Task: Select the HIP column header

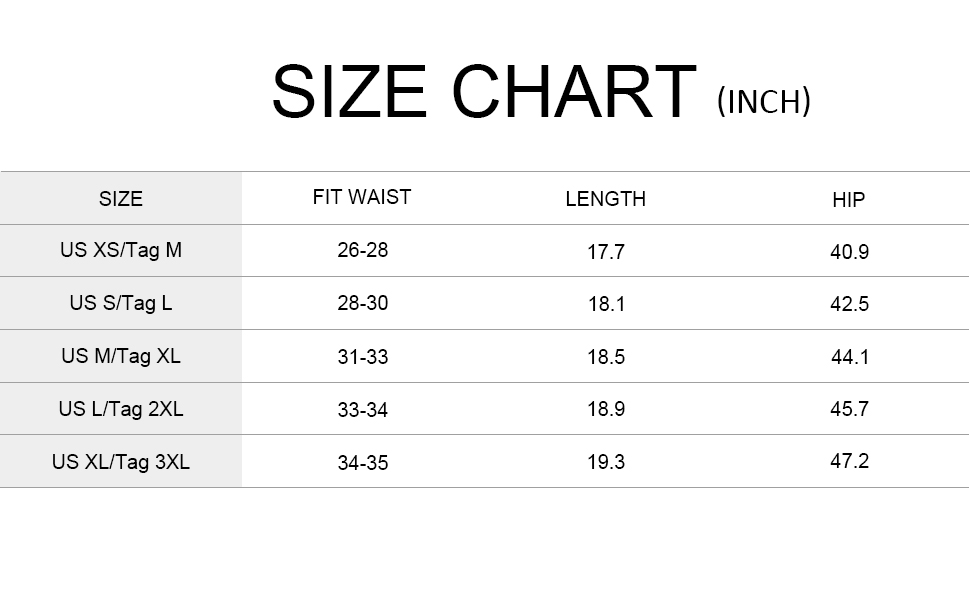Action: [x=849, y=200]
